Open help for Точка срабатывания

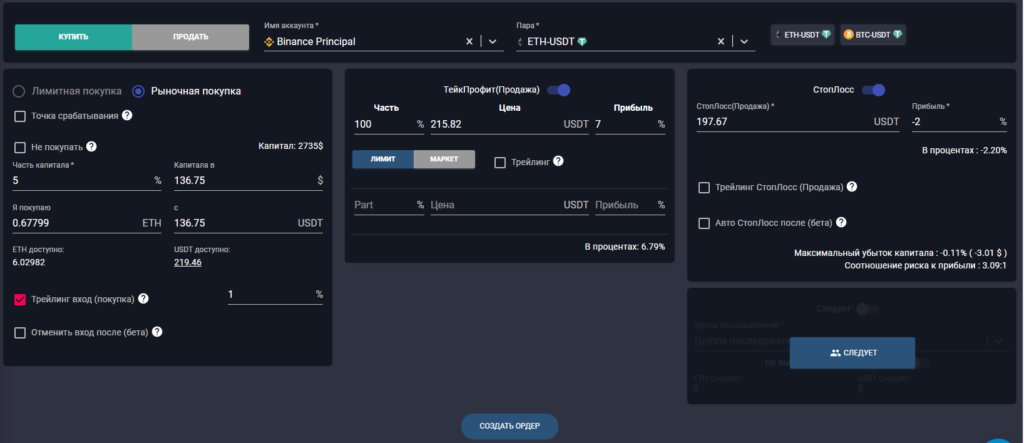coord(127,116)
